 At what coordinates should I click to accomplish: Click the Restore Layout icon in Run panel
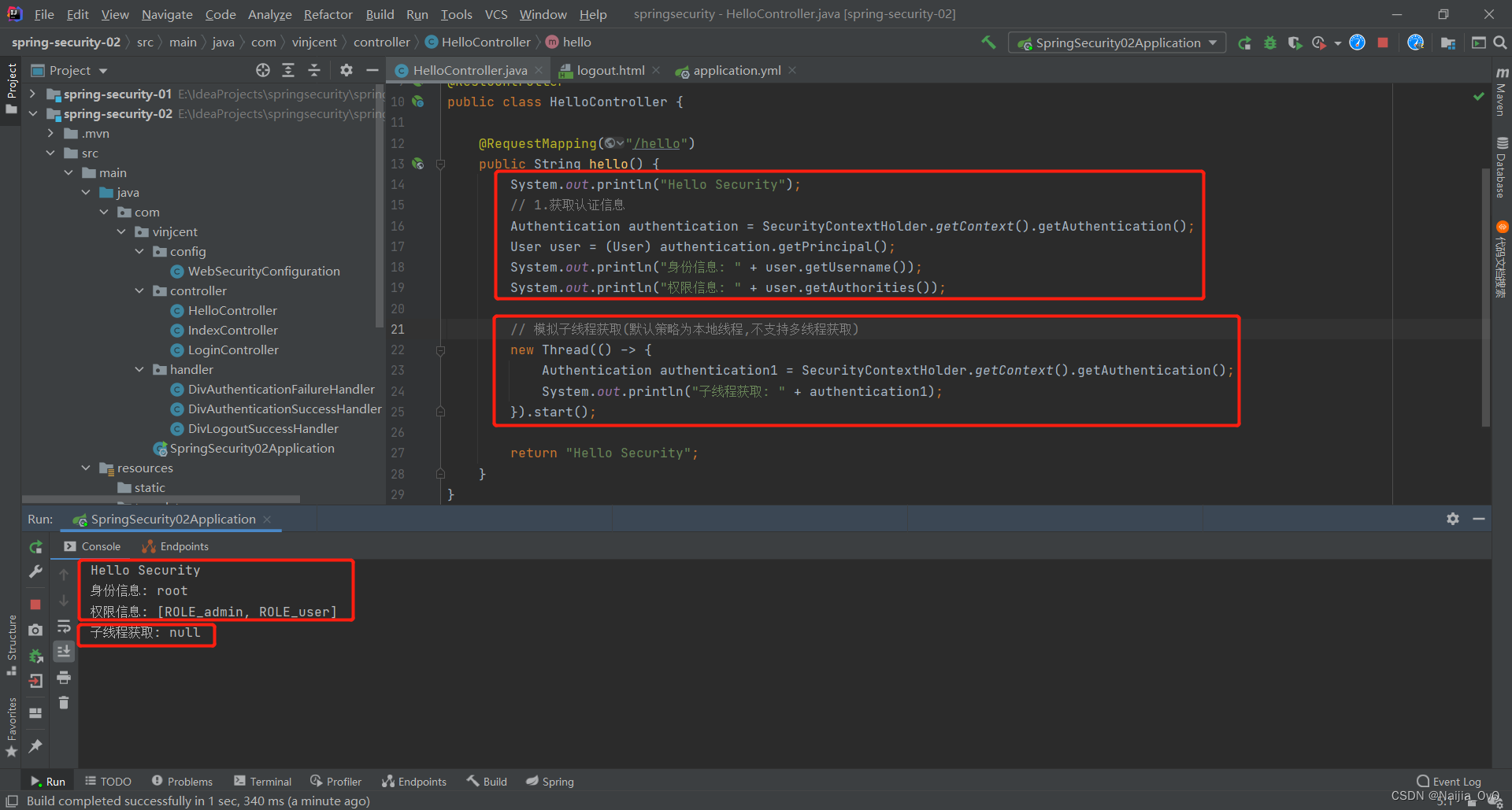(35, 713)
